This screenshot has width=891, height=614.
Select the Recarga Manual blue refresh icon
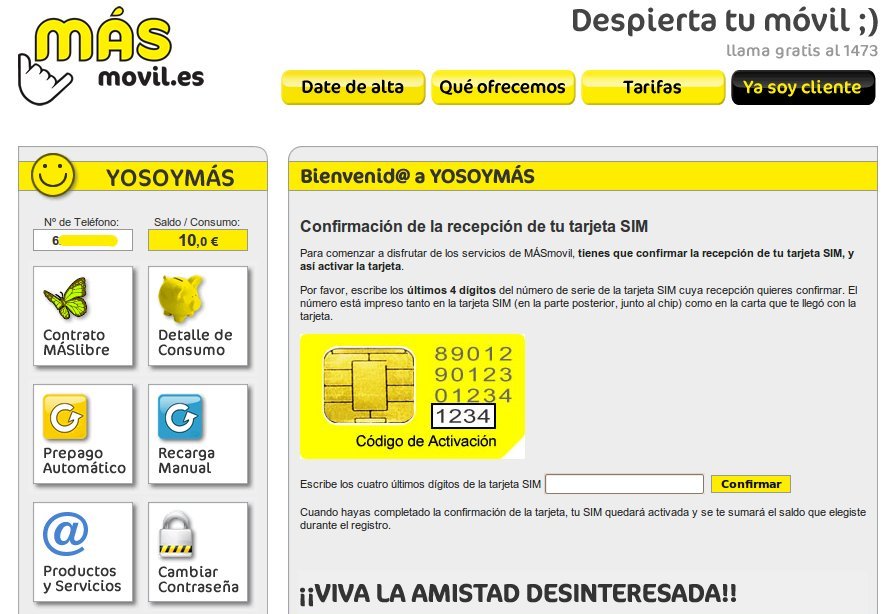180,417
